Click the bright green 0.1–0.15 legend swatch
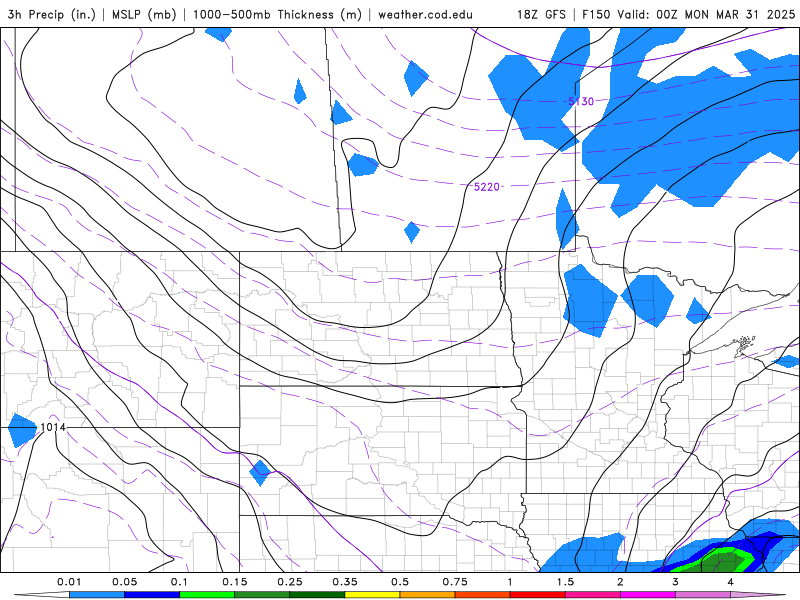Viewport: 800px width, 600px height. pos(207,595)
